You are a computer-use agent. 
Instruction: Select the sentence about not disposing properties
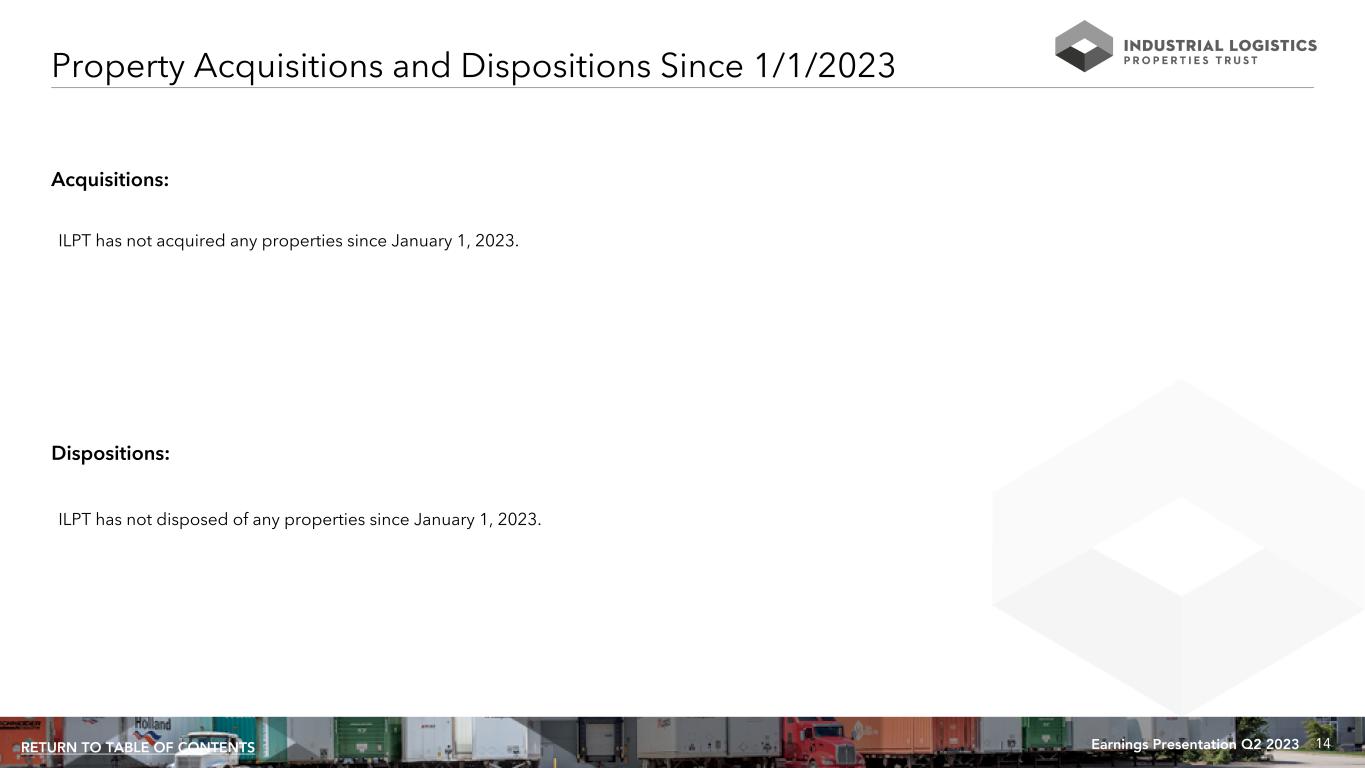pos(299,520)
